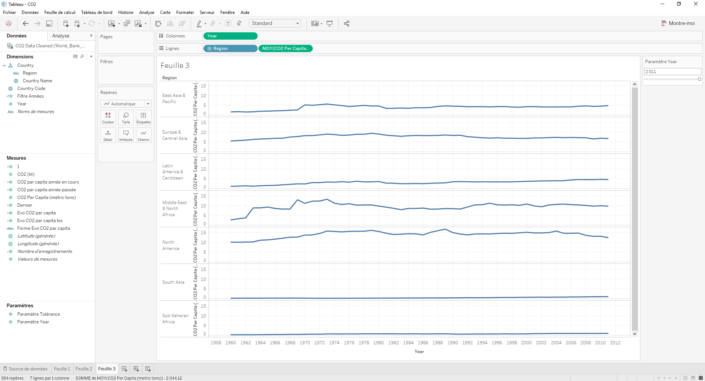Image resolution: width=705 pixels, height=381 pixels.
Task: Add a new story tab icon
Action: coord(148,369)
